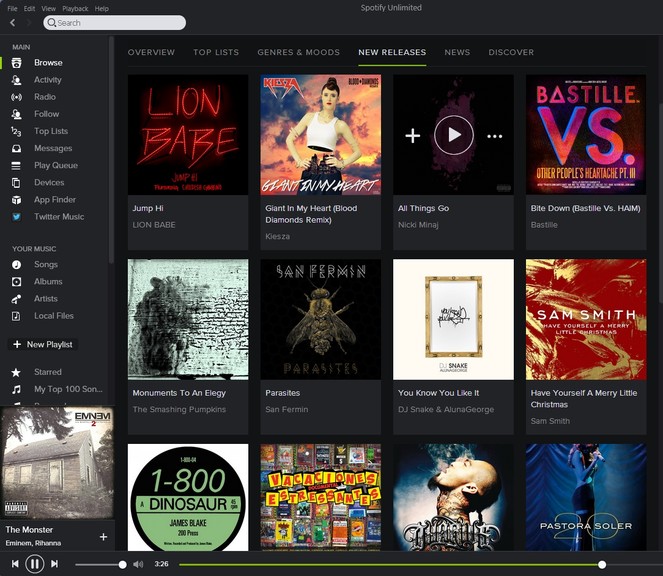Open the Parasites release title
663x576 pixels.
282,393
